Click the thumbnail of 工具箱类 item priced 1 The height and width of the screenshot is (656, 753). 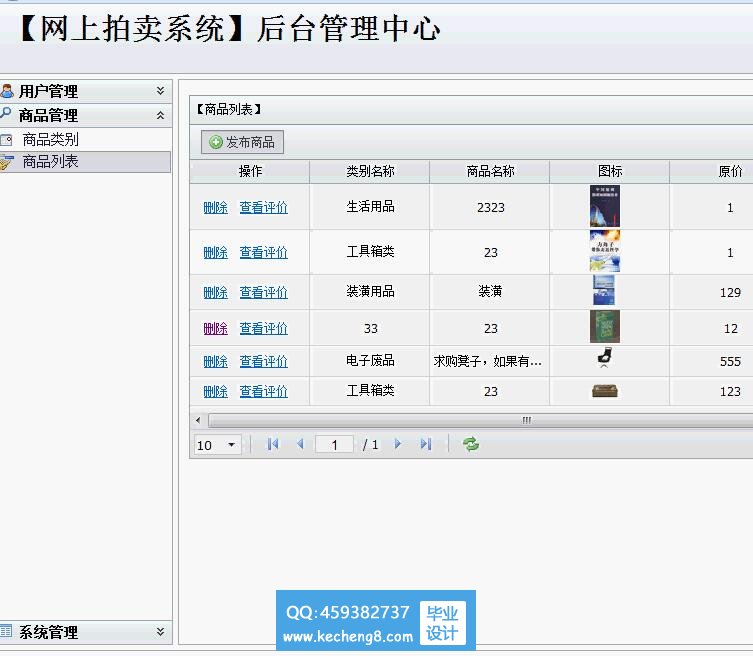(x=605, y=251)
